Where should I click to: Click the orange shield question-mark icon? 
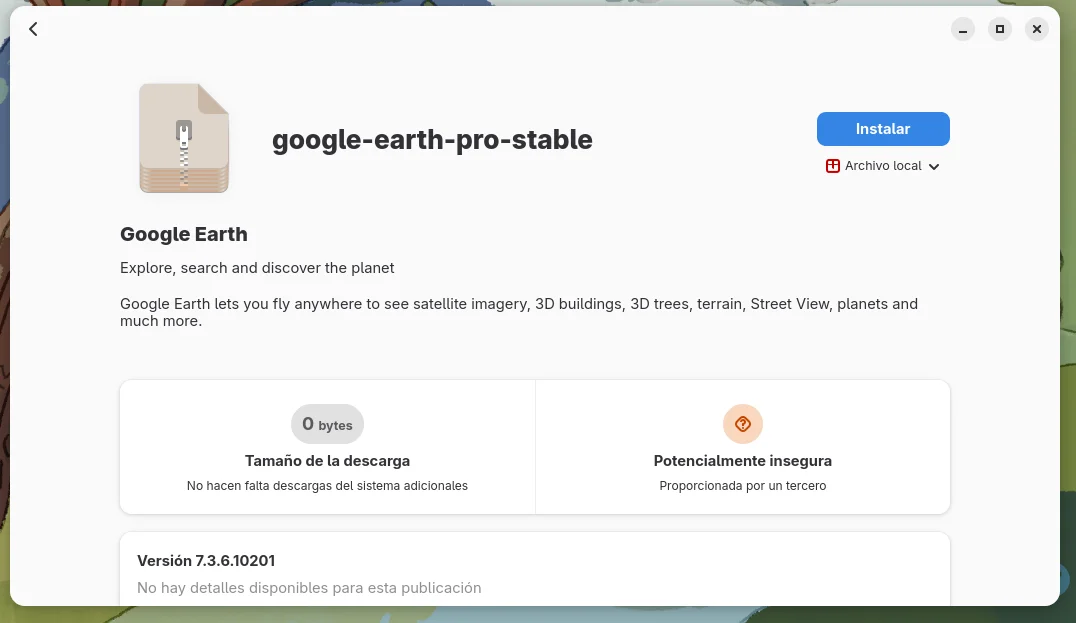742,424
